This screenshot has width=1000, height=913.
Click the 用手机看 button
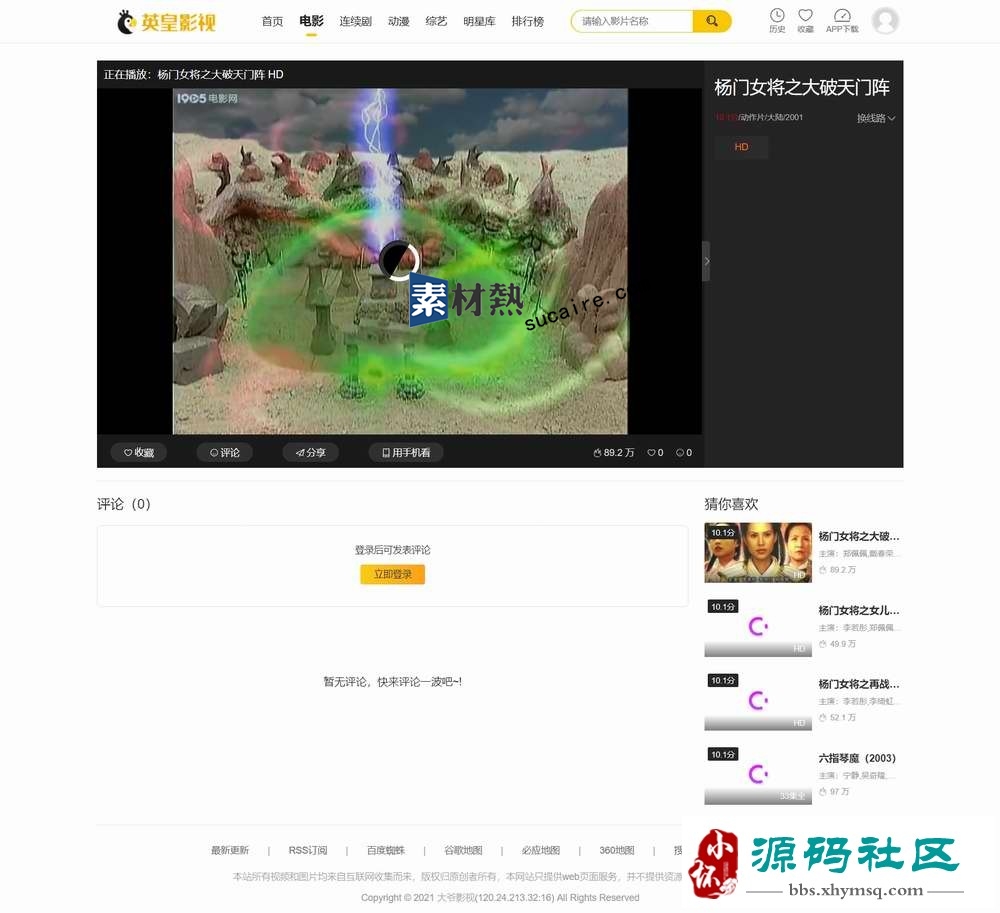[x=406, y=452]
